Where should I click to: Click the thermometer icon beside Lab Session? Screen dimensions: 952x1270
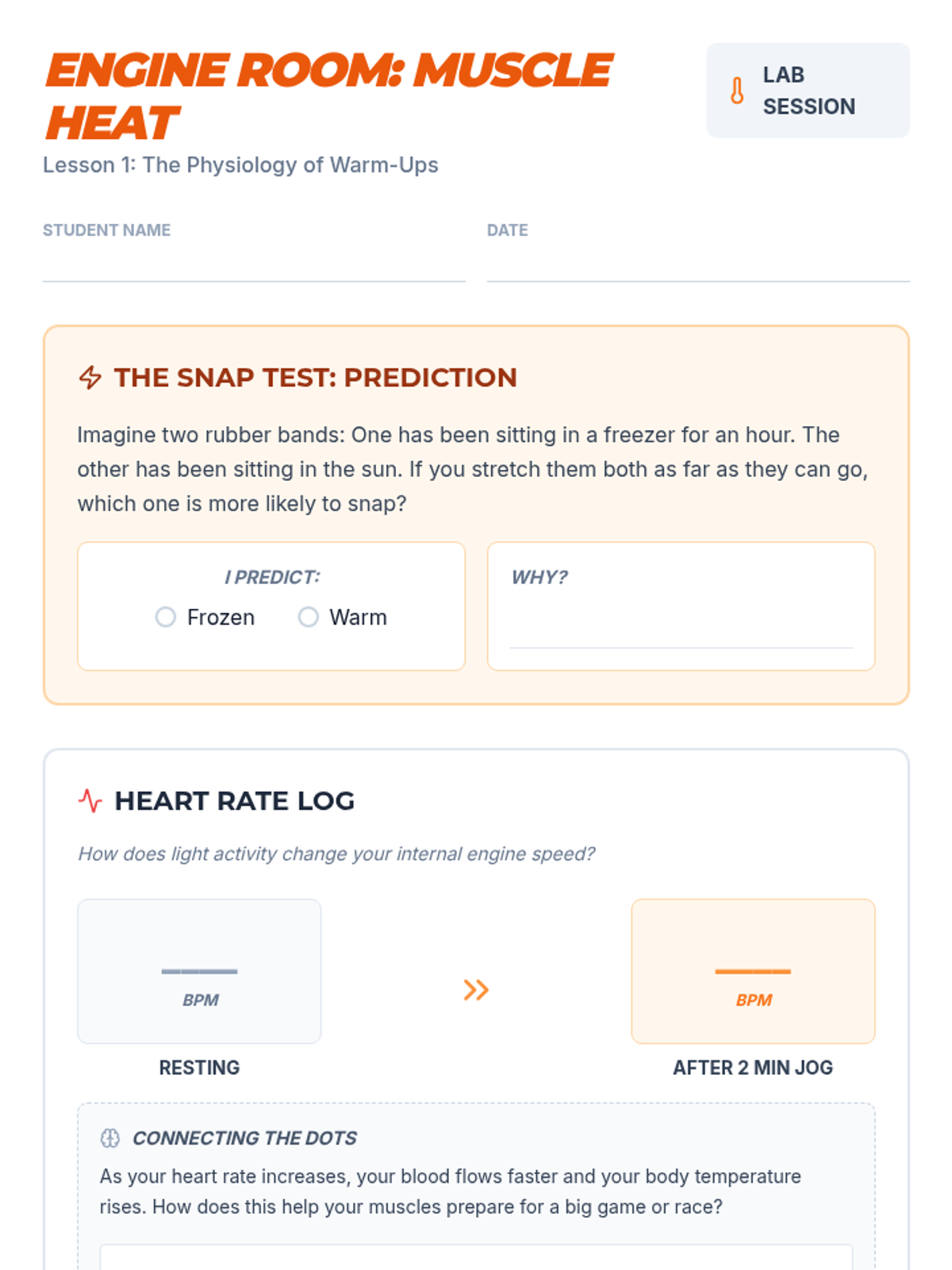point(737,90)
